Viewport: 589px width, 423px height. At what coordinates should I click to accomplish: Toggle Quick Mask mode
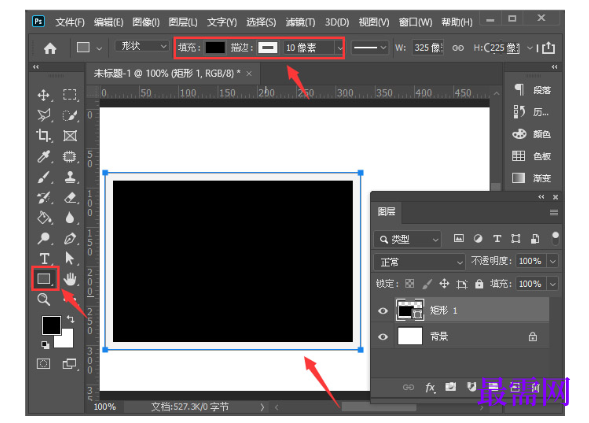(x=43, y=364)
